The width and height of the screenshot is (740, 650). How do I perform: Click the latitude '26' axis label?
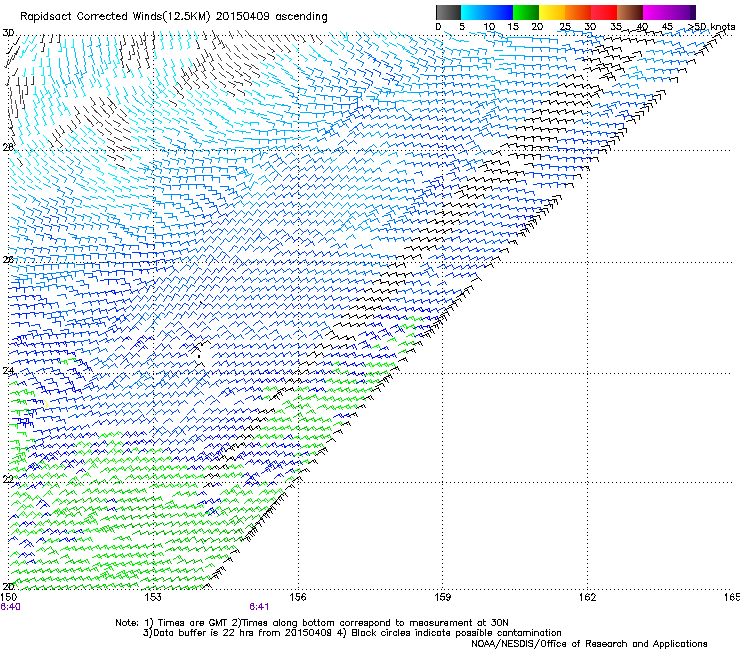tap(8, 260)
